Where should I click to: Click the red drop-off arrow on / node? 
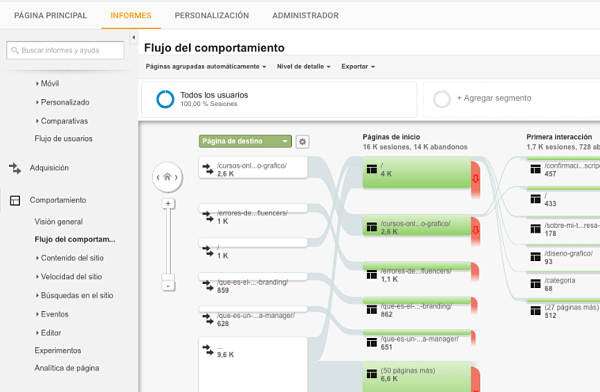(476, 178)
